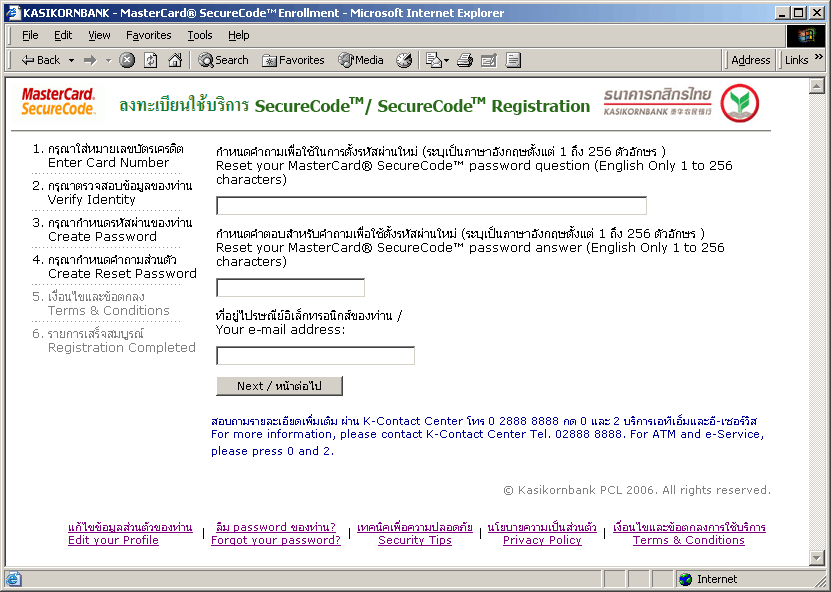Minimize the Internet Explorer window
This screenshot has width=831, height=592.
coord(782,13)
